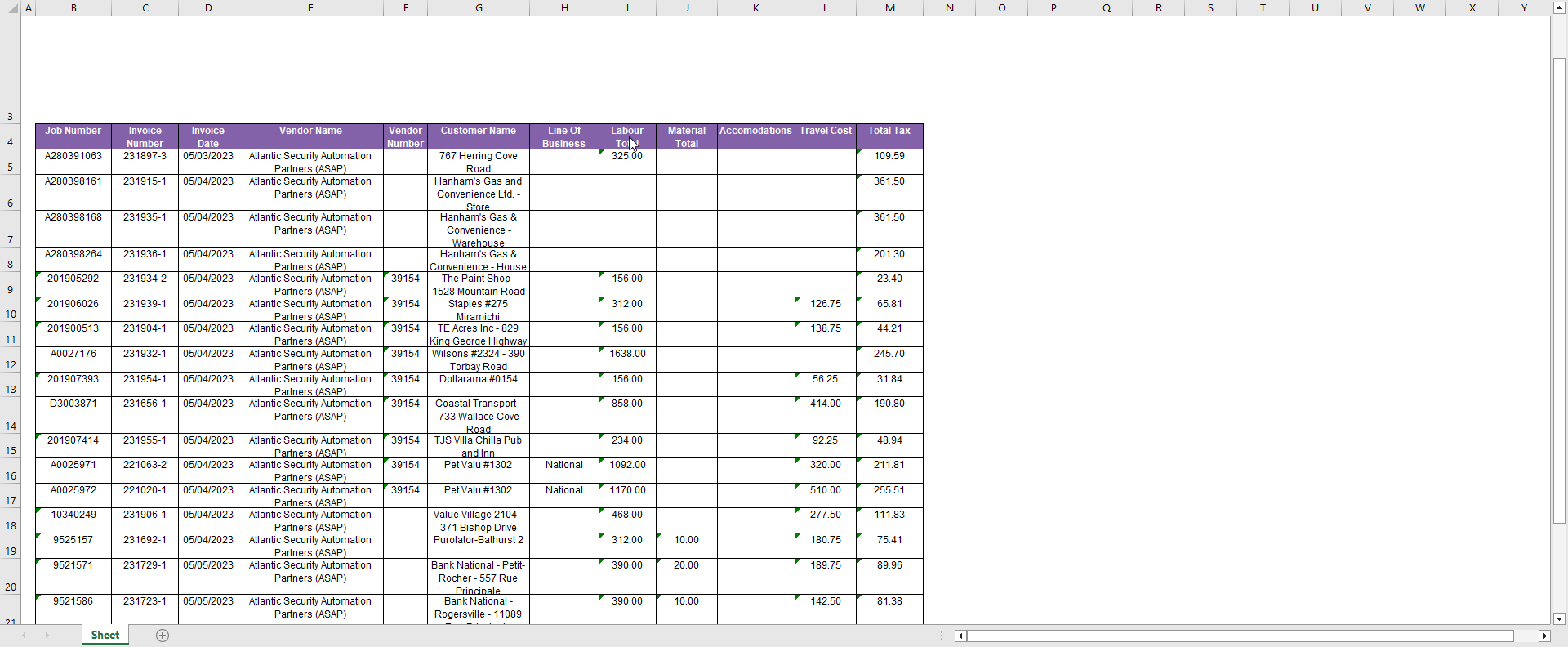Viewport: 1568px width, 647px height.
Task: Select job number 201905292 cell
Action: click(x=73, y=284)
